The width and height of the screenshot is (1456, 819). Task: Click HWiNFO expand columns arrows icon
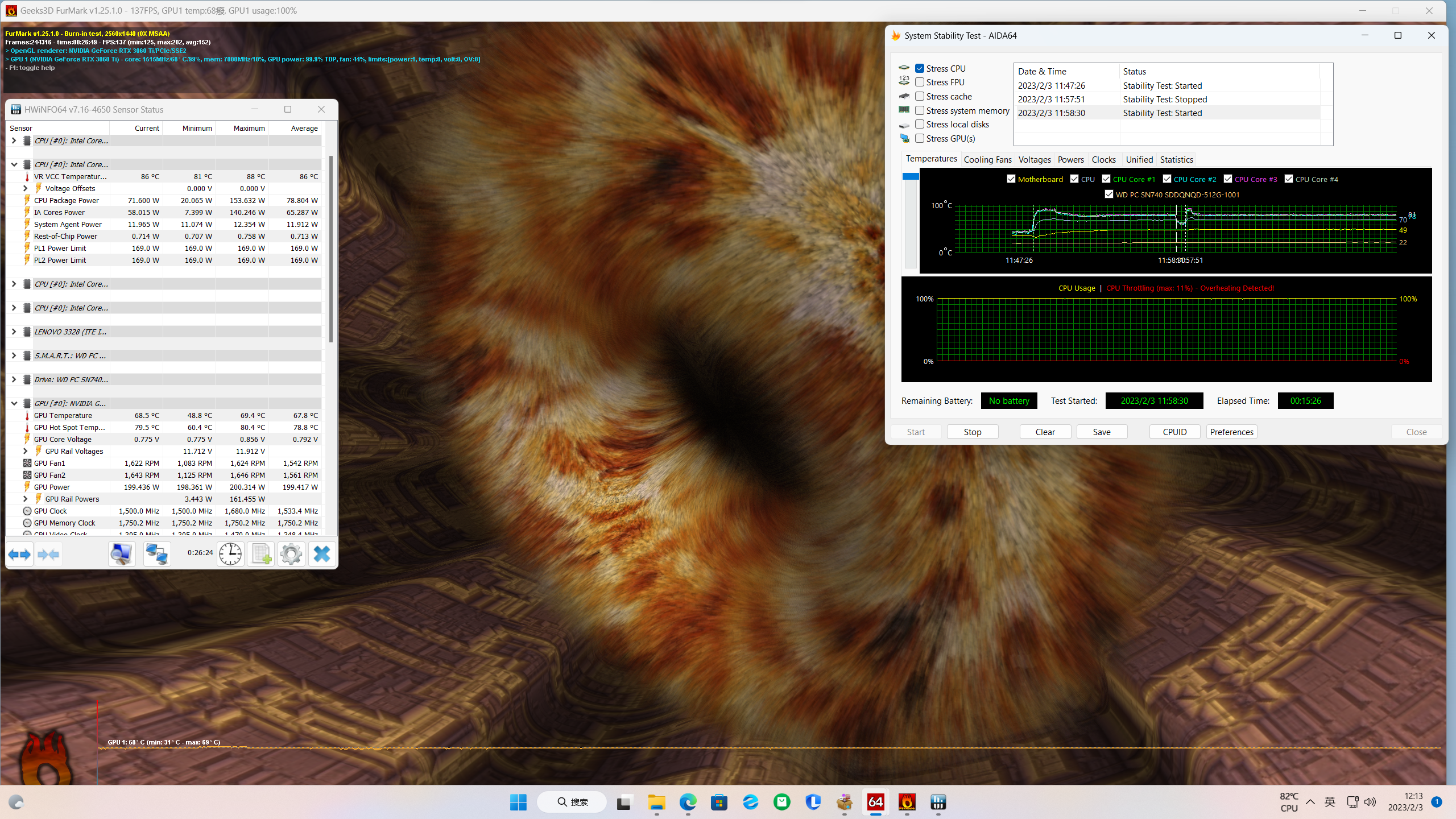point(20,553)
